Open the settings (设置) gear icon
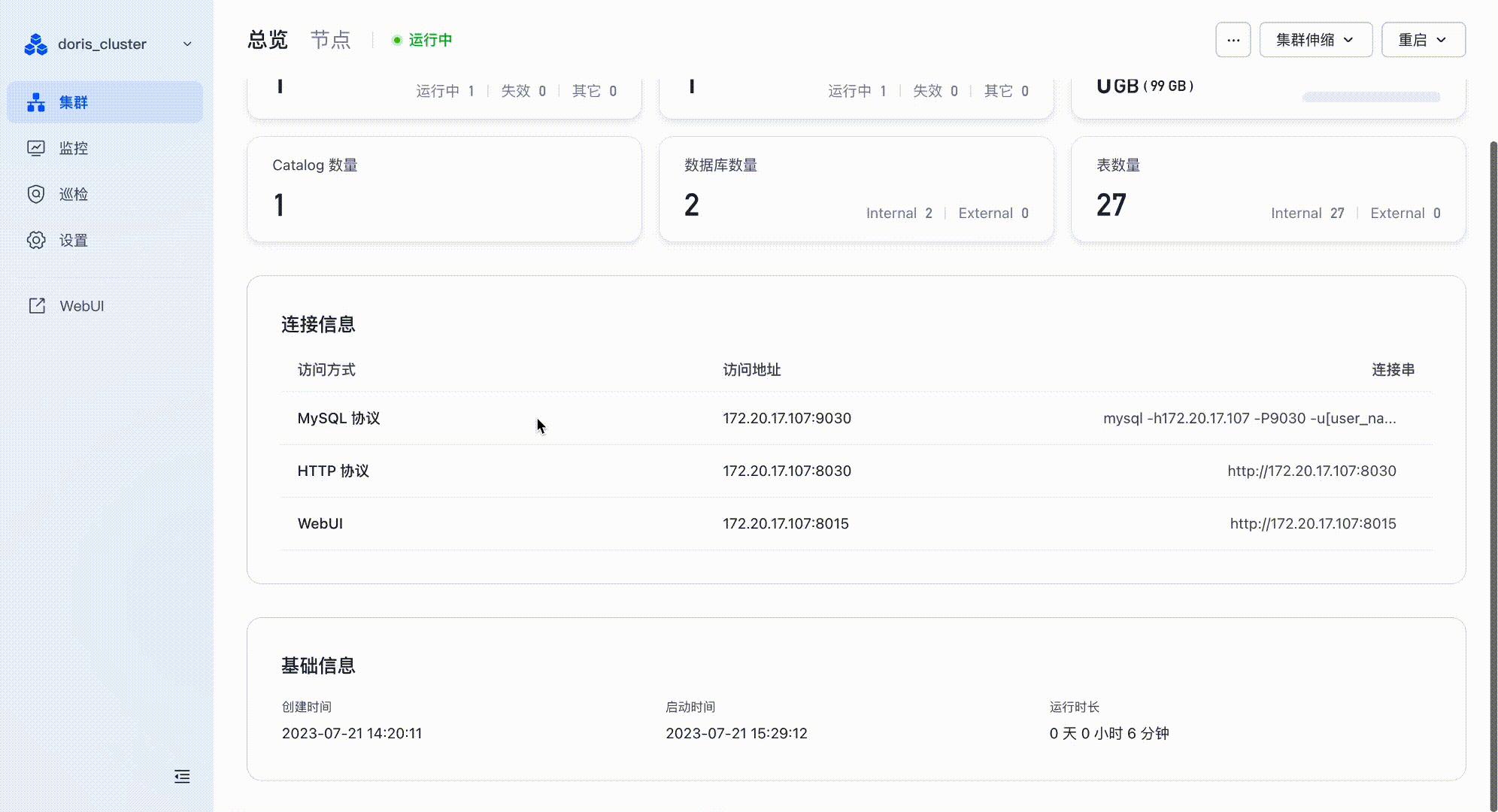Screen dimensions: 1498x812 tap(36, 240)
